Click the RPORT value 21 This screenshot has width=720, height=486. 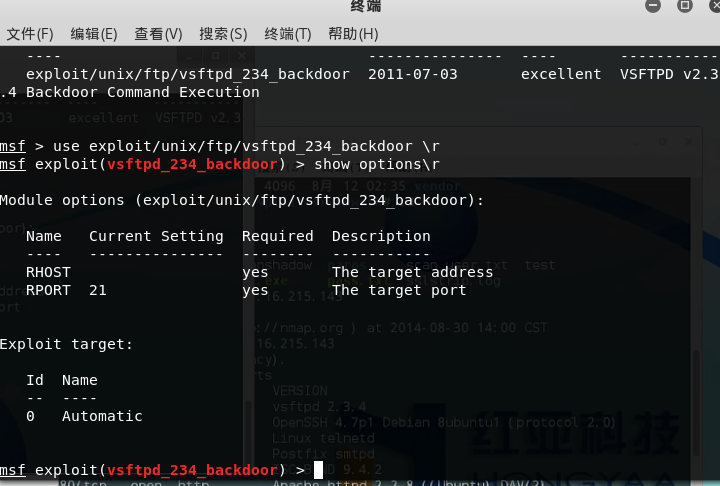pyautogui.click(x=98, y=290)
